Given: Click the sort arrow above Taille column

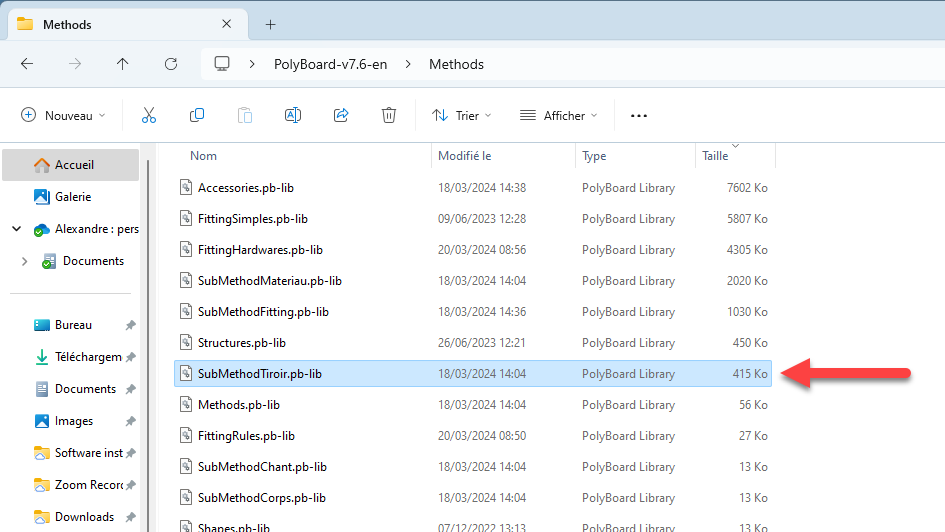Looking at the screenshot, I should click(735, 146).
